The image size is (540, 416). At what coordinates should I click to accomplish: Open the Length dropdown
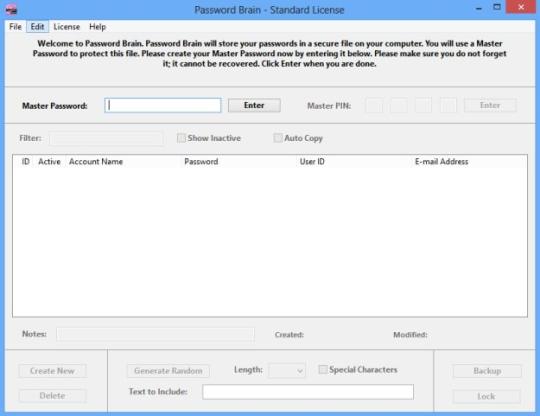287,371
